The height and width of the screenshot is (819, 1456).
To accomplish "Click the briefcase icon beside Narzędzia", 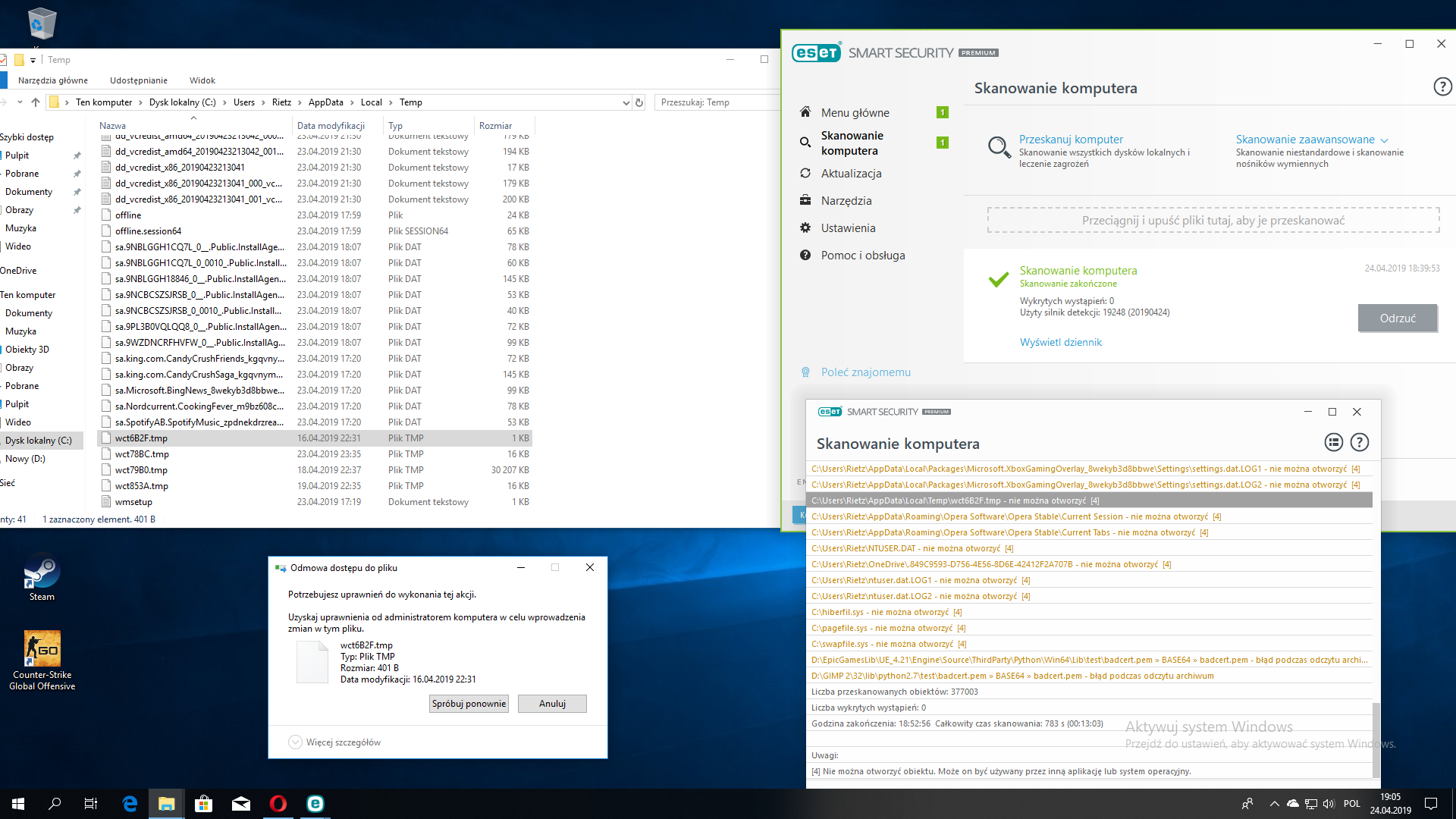I will [805, 200].
